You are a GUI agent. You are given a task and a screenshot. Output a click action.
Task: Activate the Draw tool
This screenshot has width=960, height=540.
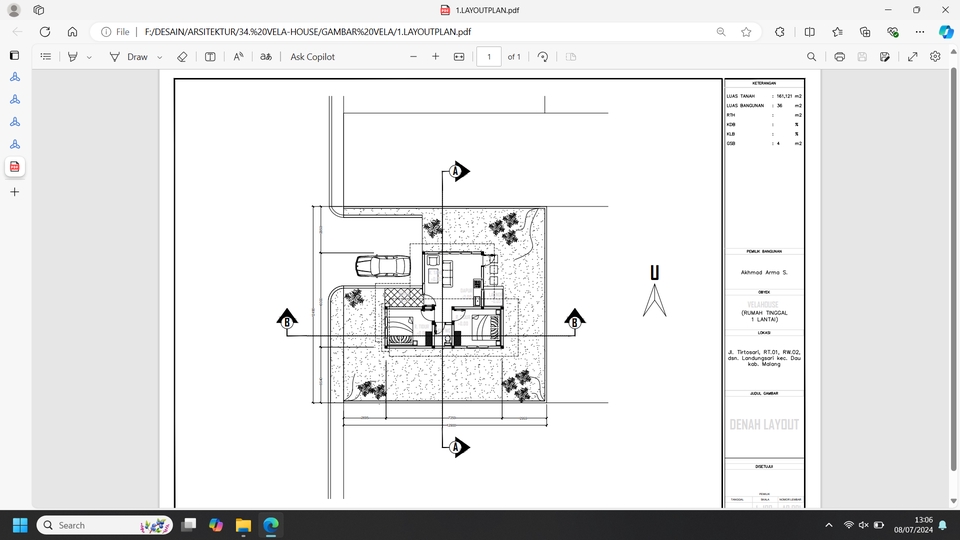[x=129, y=56]
